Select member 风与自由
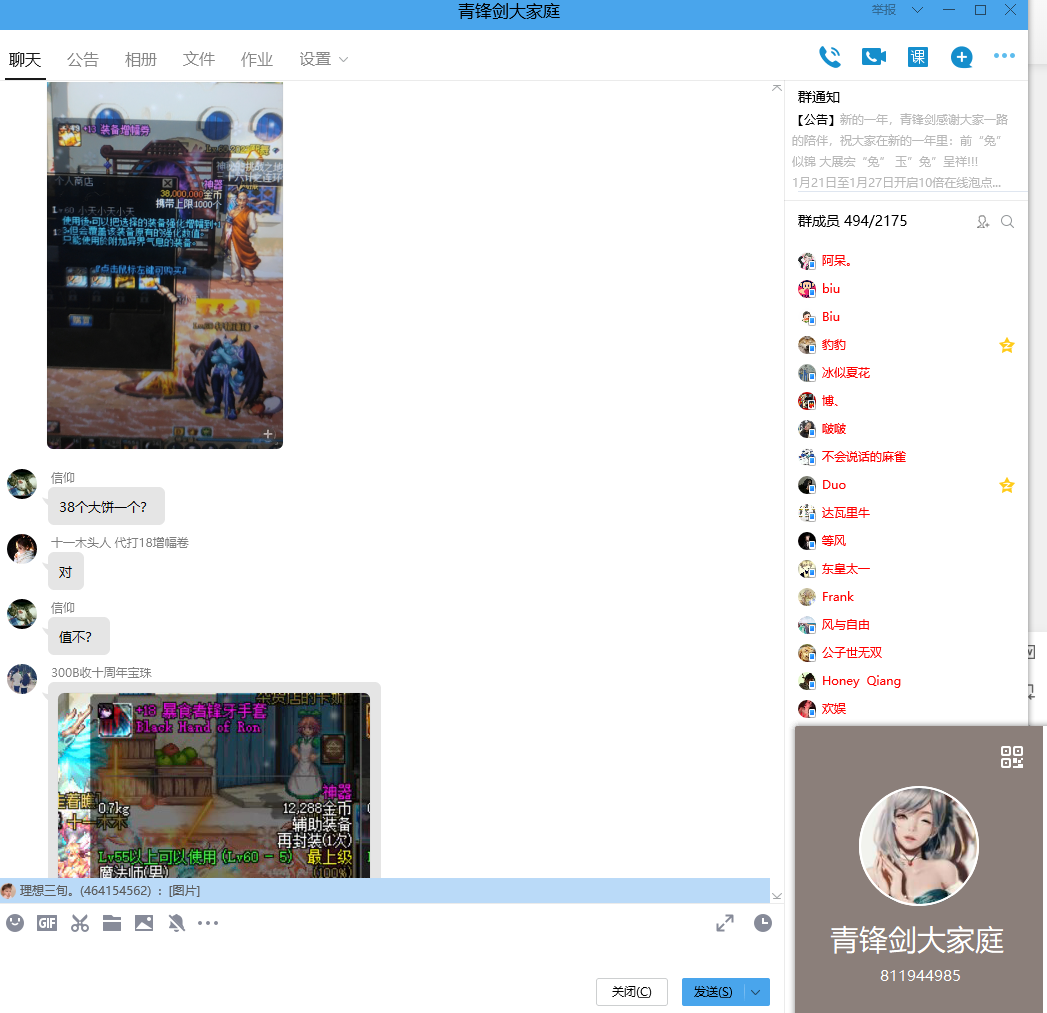 point(845,626)
